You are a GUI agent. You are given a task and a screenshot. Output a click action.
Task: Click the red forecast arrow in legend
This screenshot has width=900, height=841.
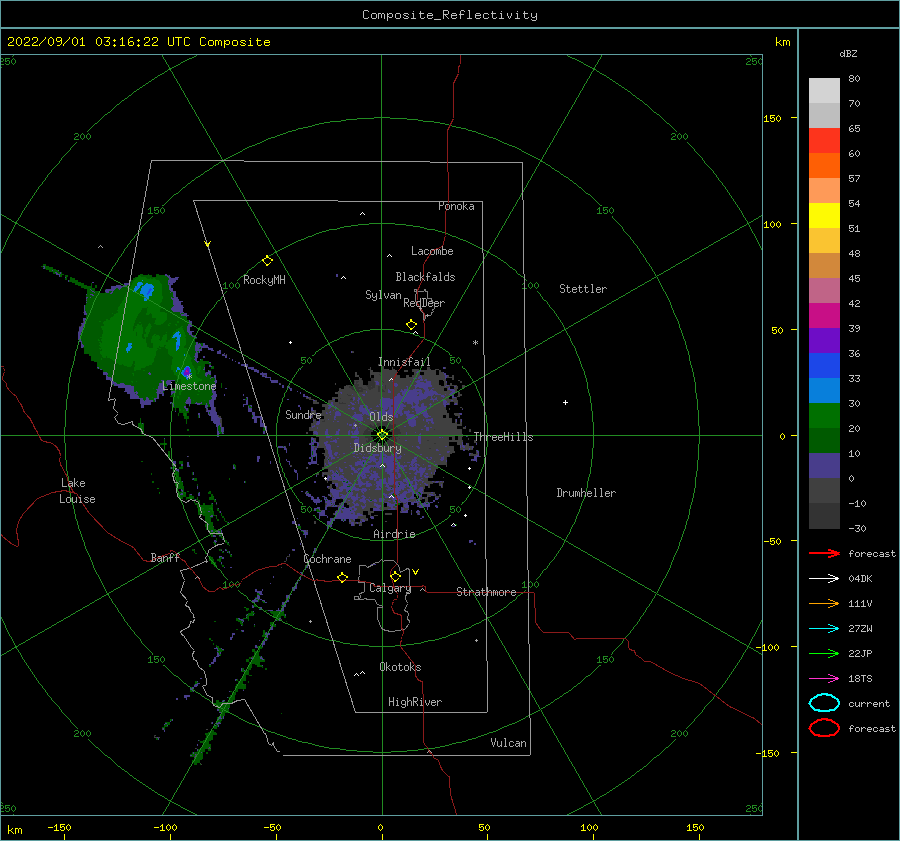824,553
